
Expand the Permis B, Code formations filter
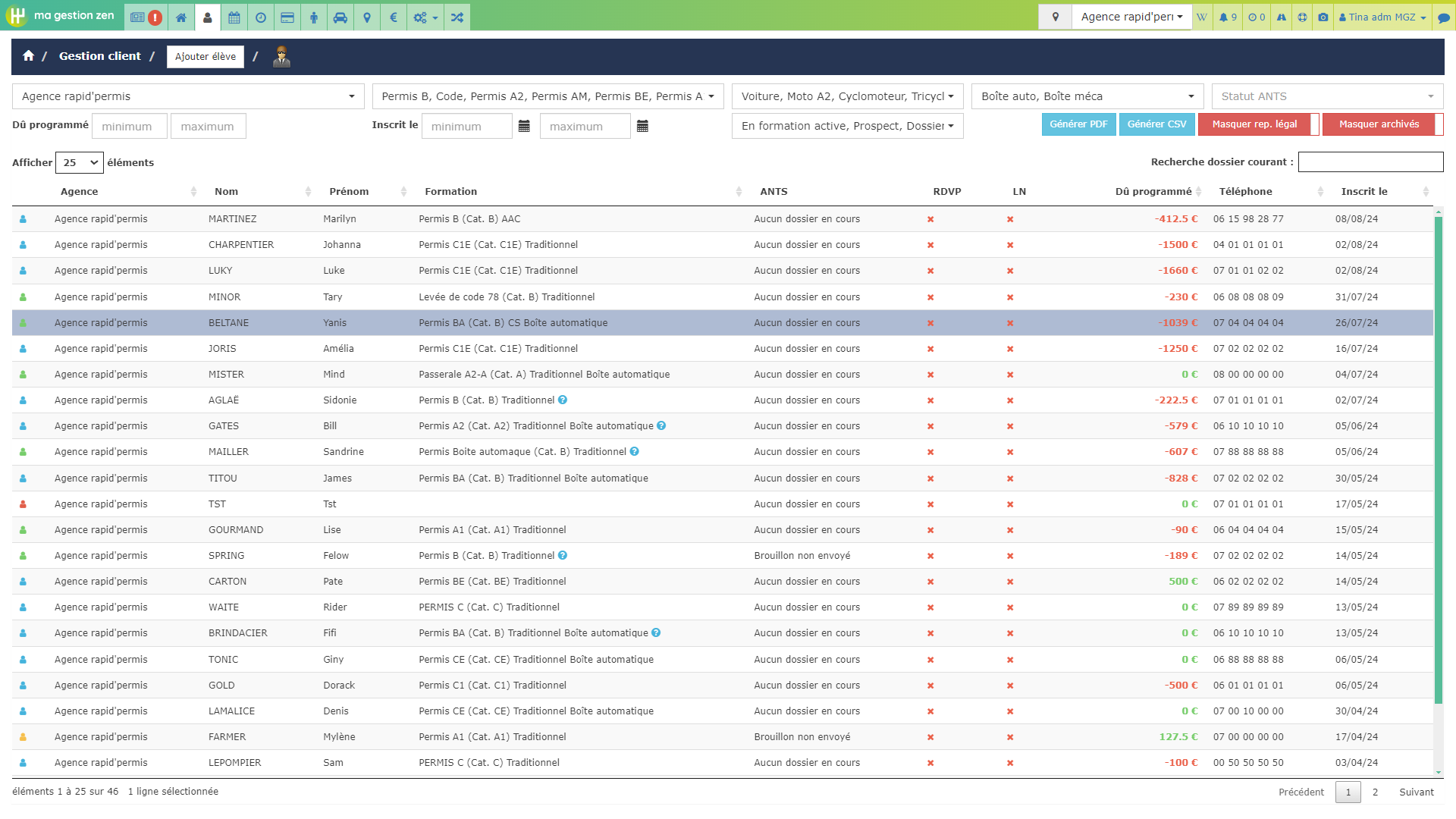click(x=548, y=96)
